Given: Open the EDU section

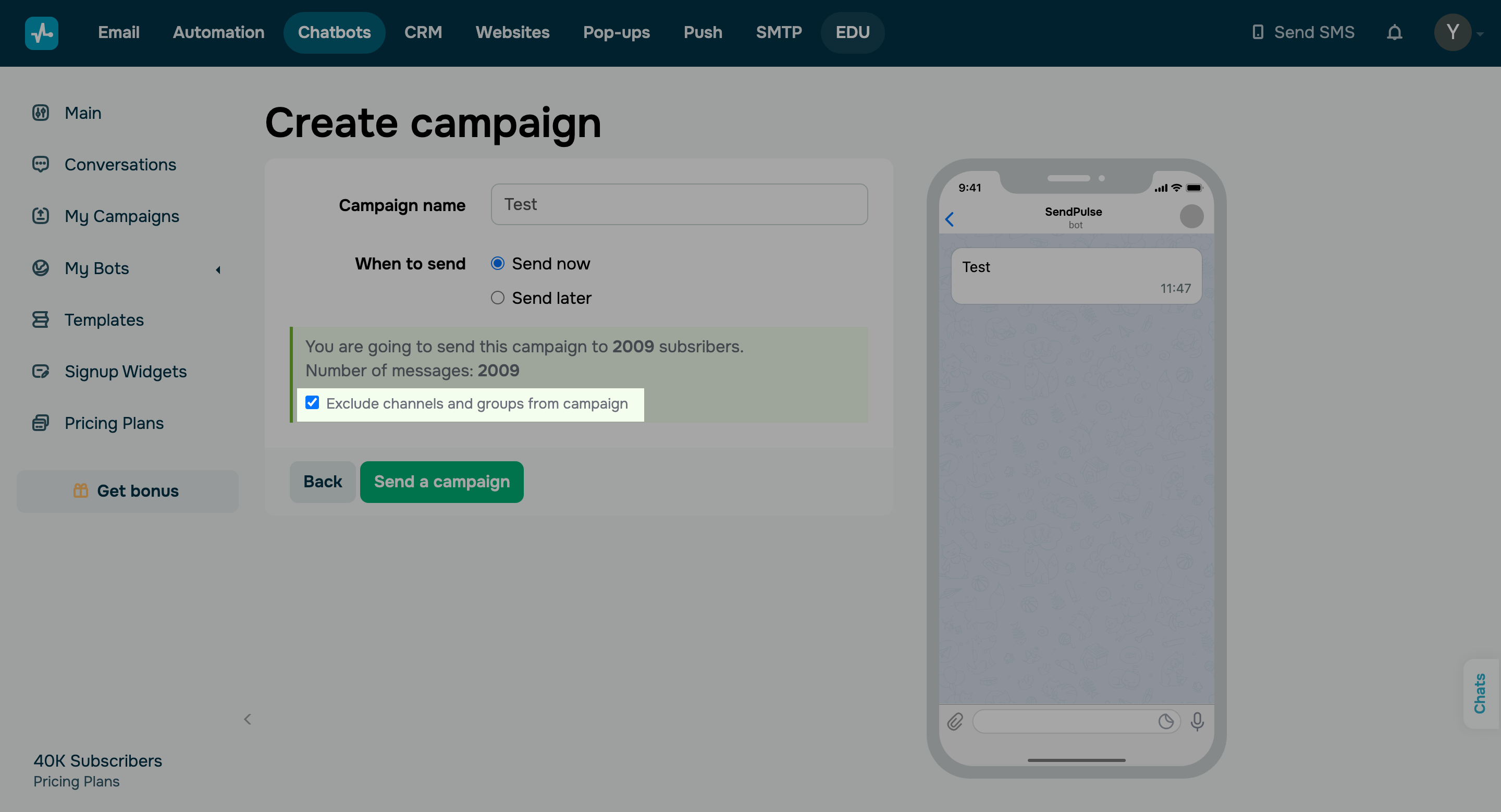Looking at the screenshot, I should point(852,32).
